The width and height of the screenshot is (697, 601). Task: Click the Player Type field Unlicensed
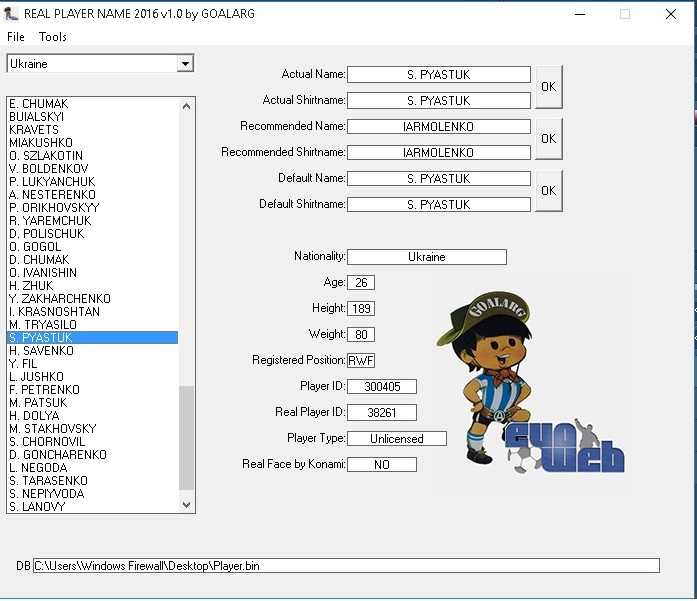[397, 439]
